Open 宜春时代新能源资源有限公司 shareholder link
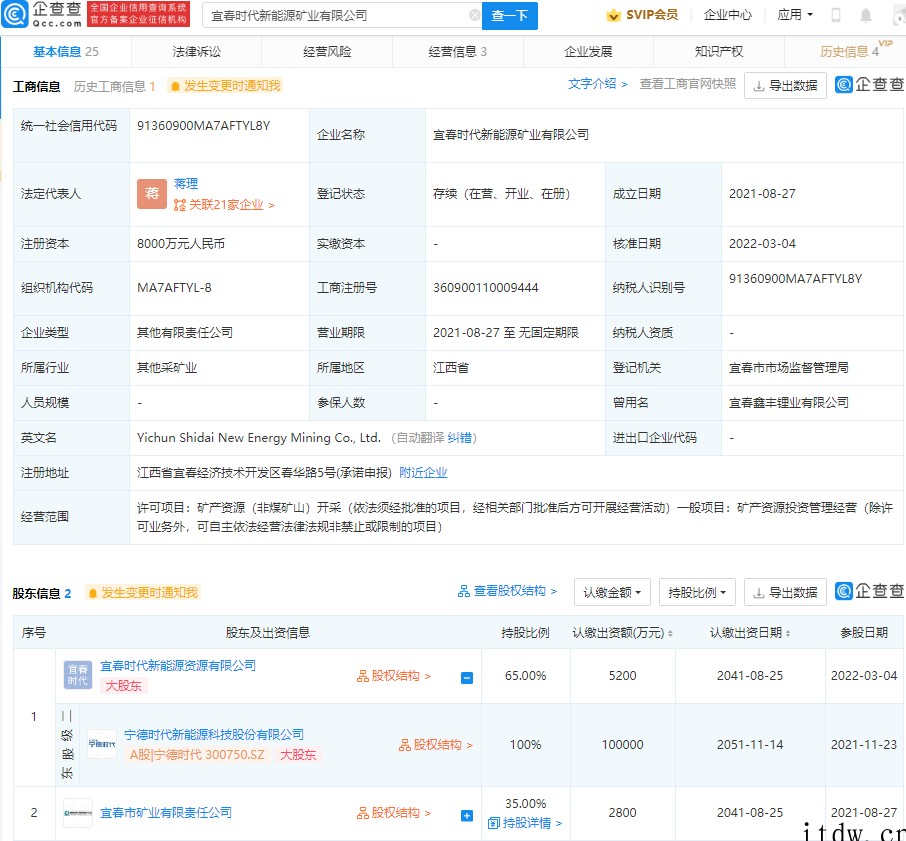Viewport: 906px width, 841px height. (178, 665)
